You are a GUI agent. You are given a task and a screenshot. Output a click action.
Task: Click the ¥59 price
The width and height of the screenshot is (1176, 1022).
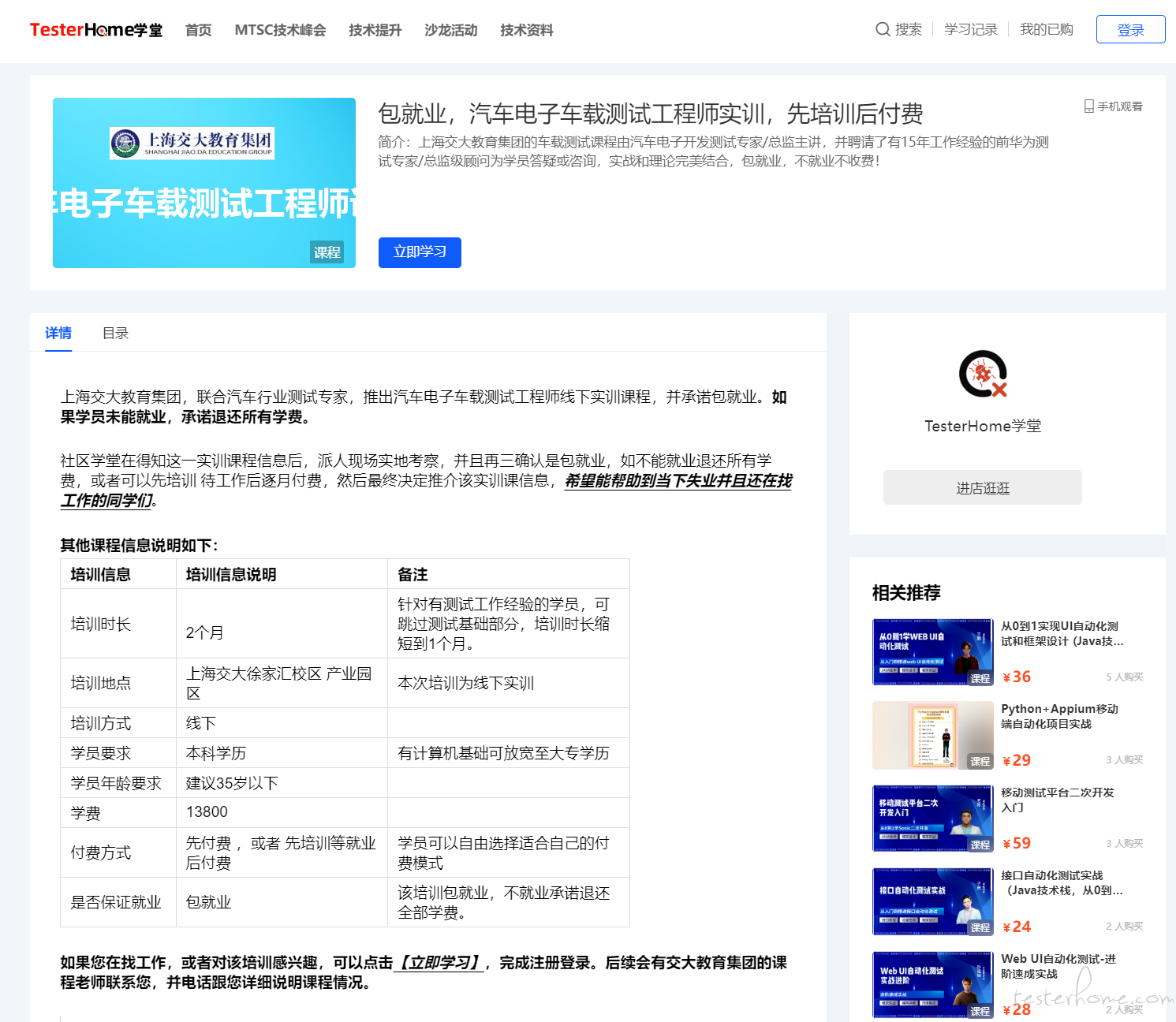[1017, 843]
